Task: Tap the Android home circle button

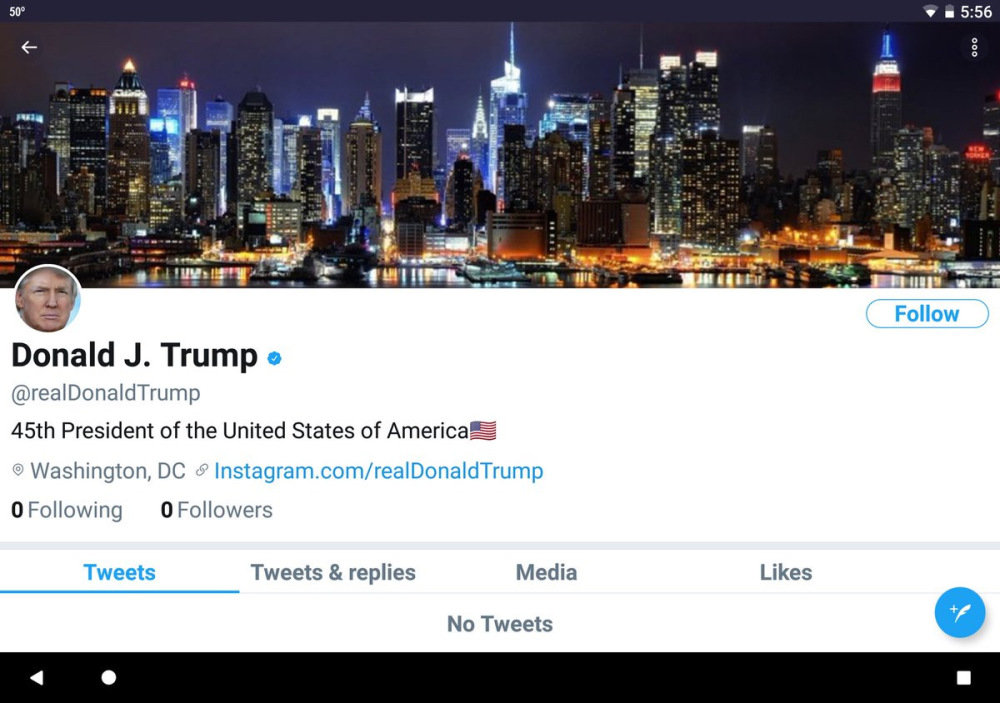Action: 109,677
